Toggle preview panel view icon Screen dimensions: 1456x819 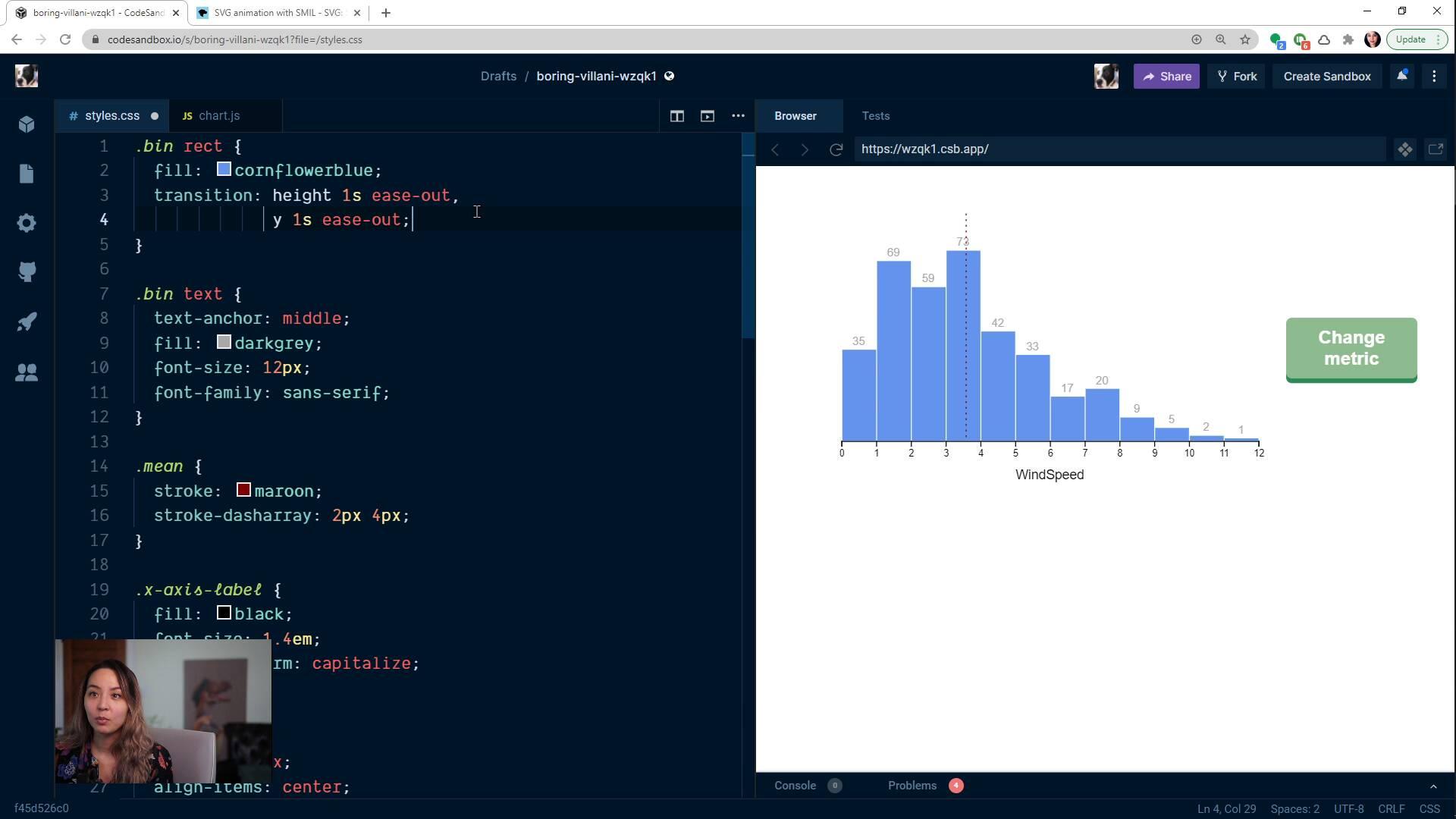click(707, 116)
